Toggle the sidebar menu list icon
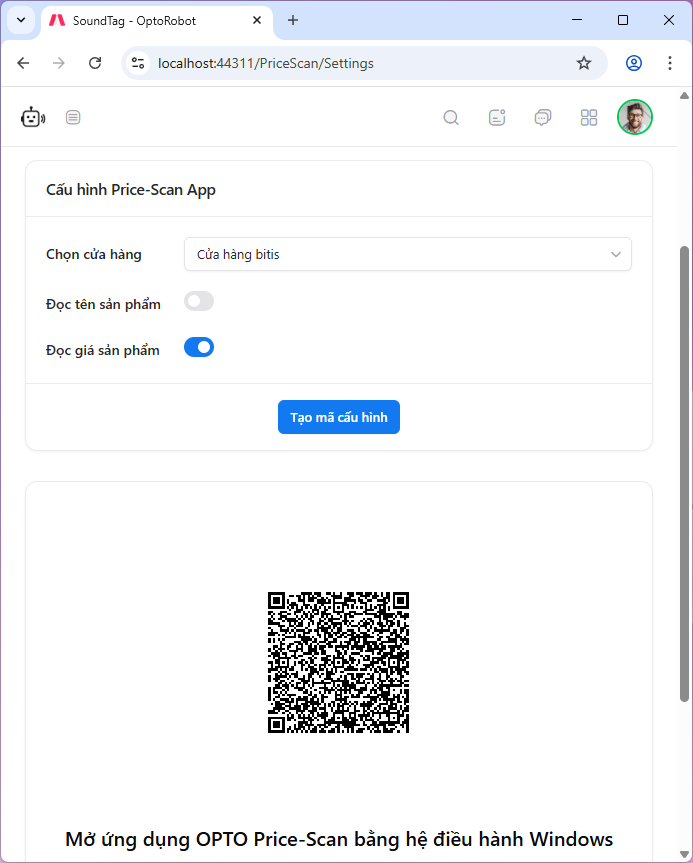 coord(73,117)
